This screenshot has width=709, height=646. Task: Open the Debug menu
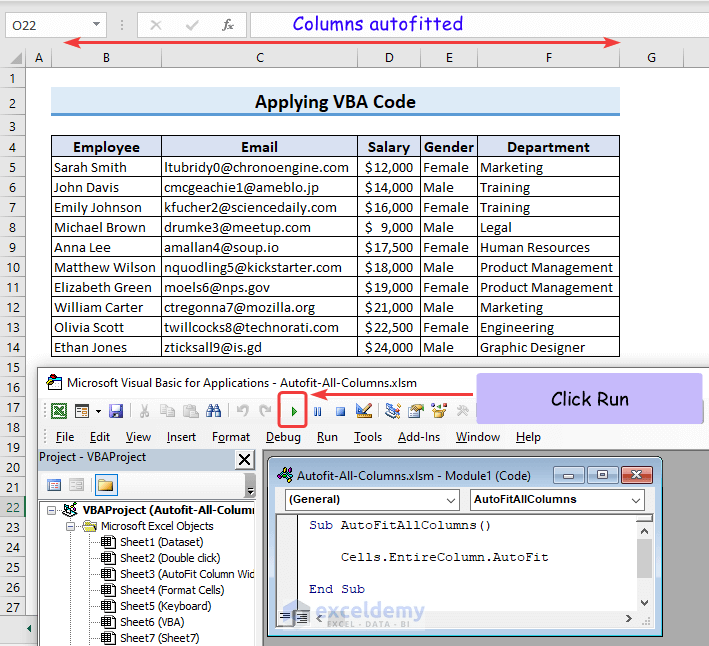[x=283, y=437]
